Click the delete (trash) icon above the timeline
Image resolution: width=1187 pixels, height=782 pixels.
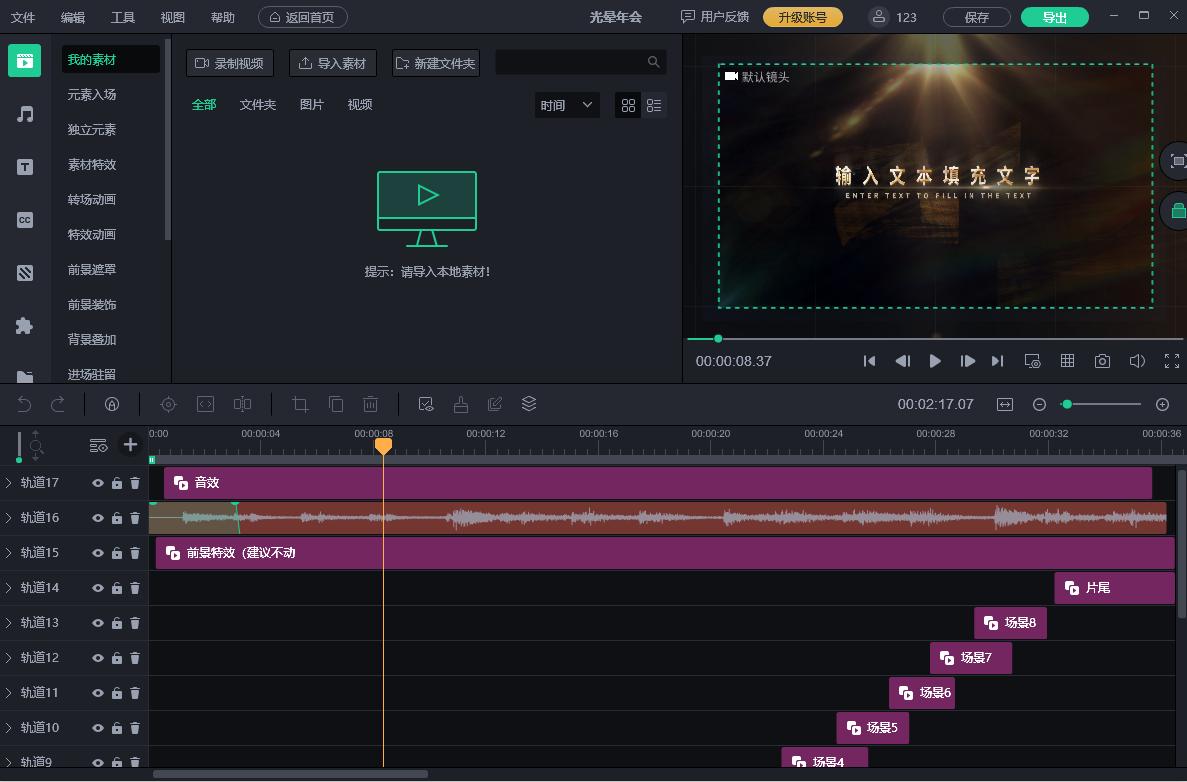371,404
